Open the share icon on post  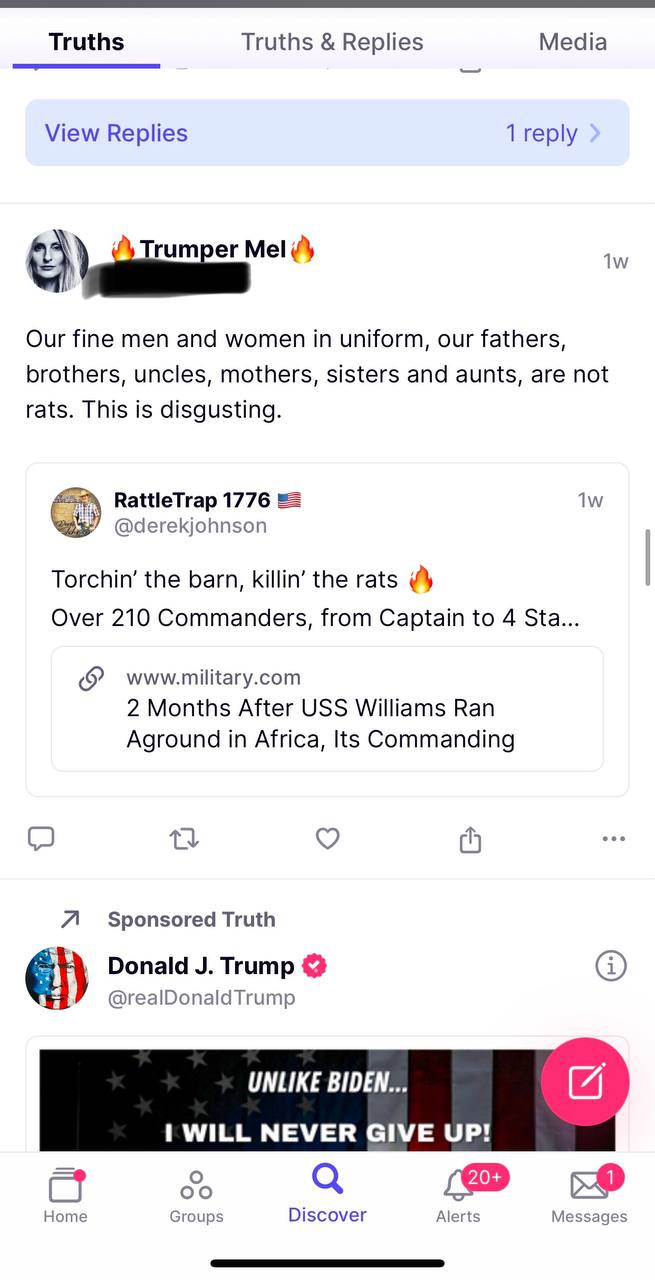point(470,840)
